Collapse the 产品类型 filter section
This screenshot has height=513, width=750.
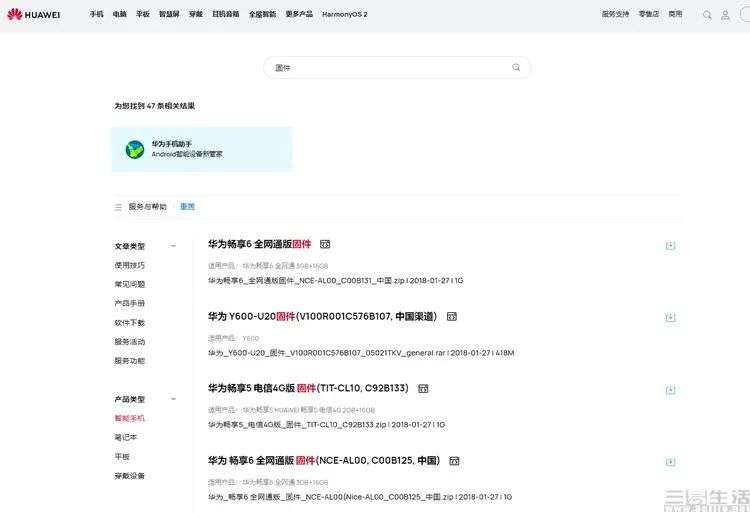[173, 399]
